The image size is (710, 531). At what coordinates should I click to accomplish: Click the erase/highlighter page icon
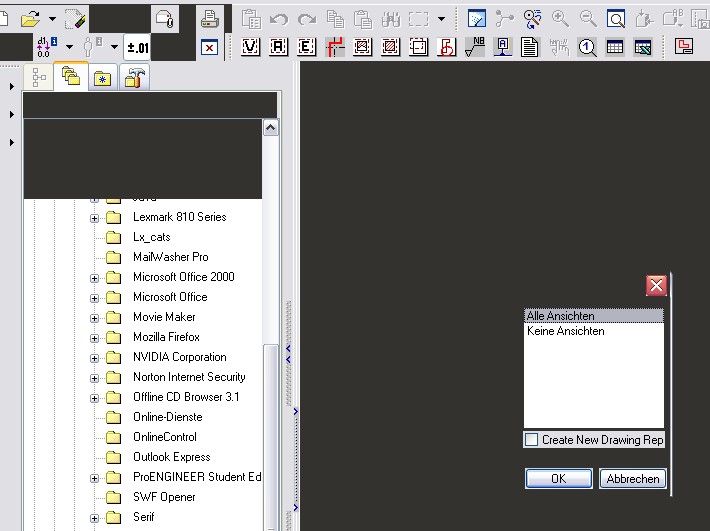pyautogui.click(x=75, y=19)
